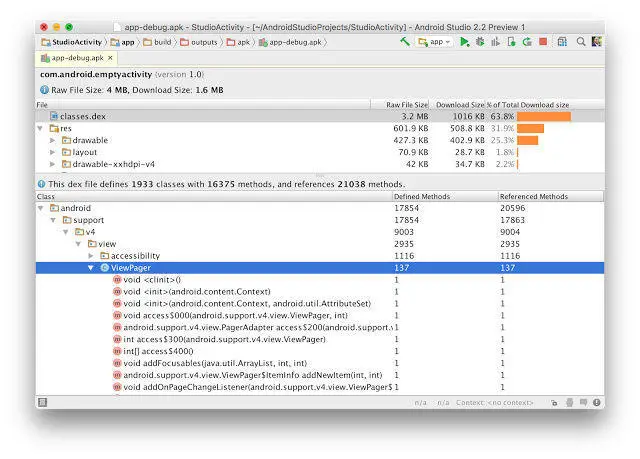The image size is (640, 459).
Task: Click the green rerun arrow icon
Action: point(527,42)
